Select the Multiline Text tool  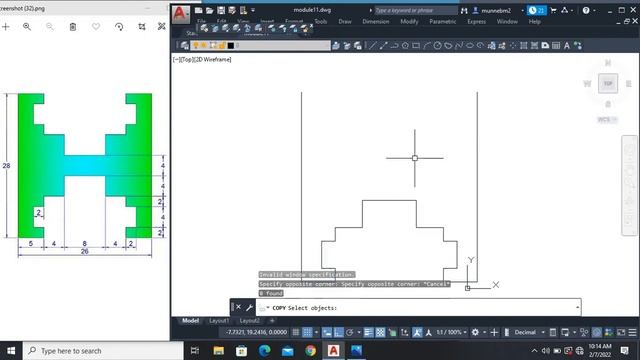tap(567, 46)
